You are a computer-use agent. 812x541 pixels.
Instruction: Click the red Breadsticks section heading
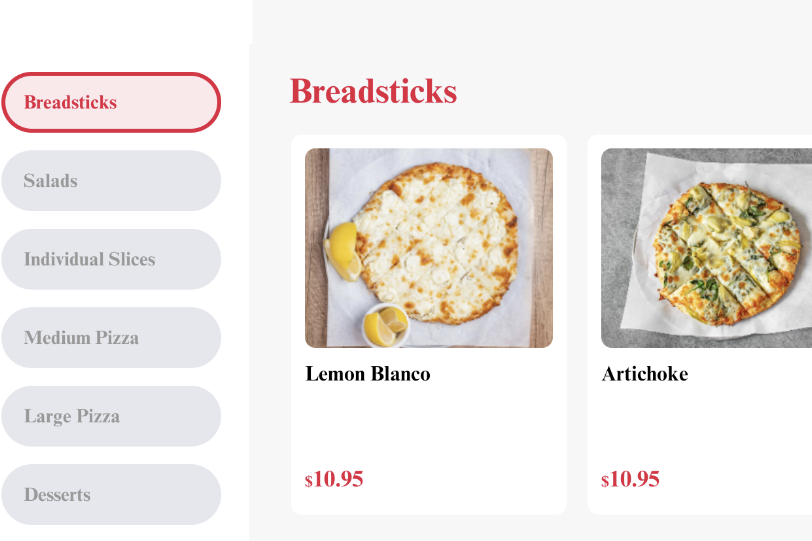pyautogui.click(x=373, y=91)
